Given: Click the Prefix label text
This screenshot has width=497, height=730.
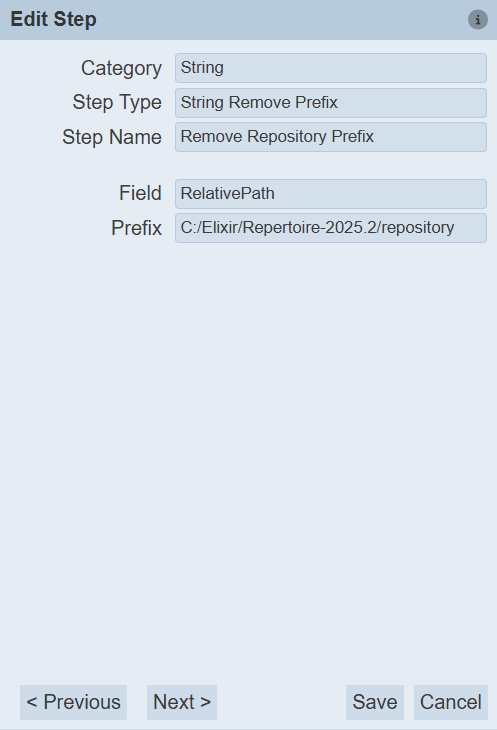Looking at the screenshot, I should click(x=136, y=228).
